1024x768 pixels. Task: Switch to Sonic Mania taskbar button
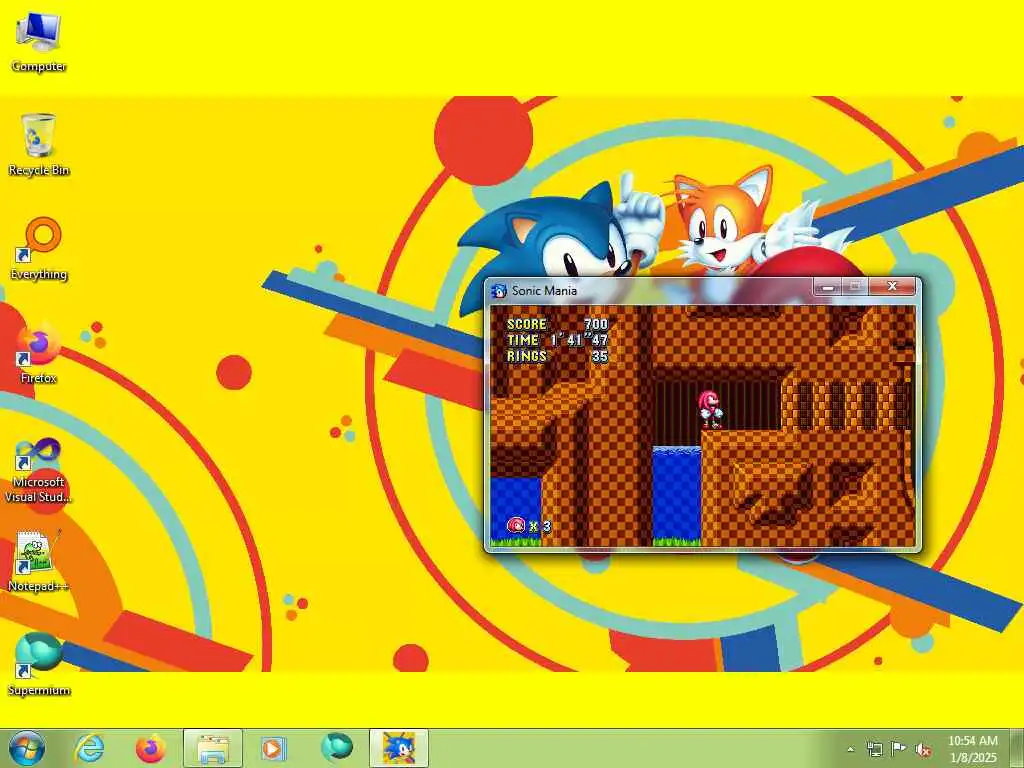(x=399, y=748)
